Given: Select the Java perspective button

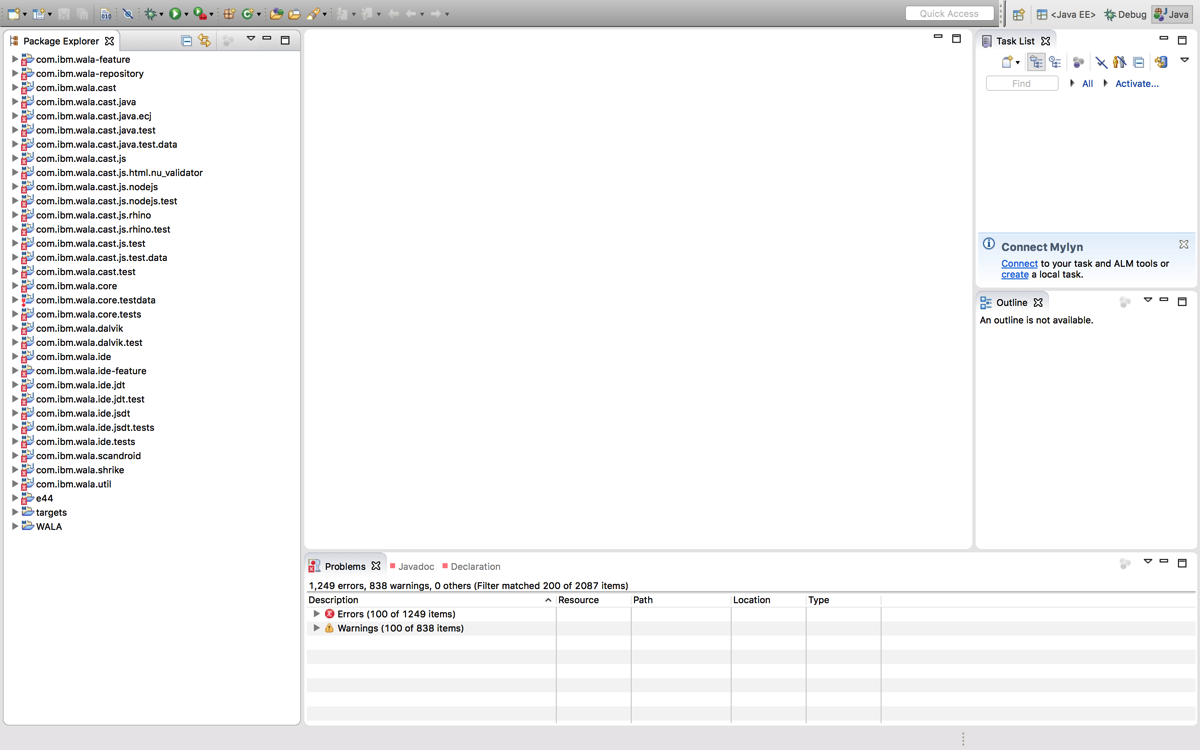Looking at the screenshot, I should tap(1172, 14).
